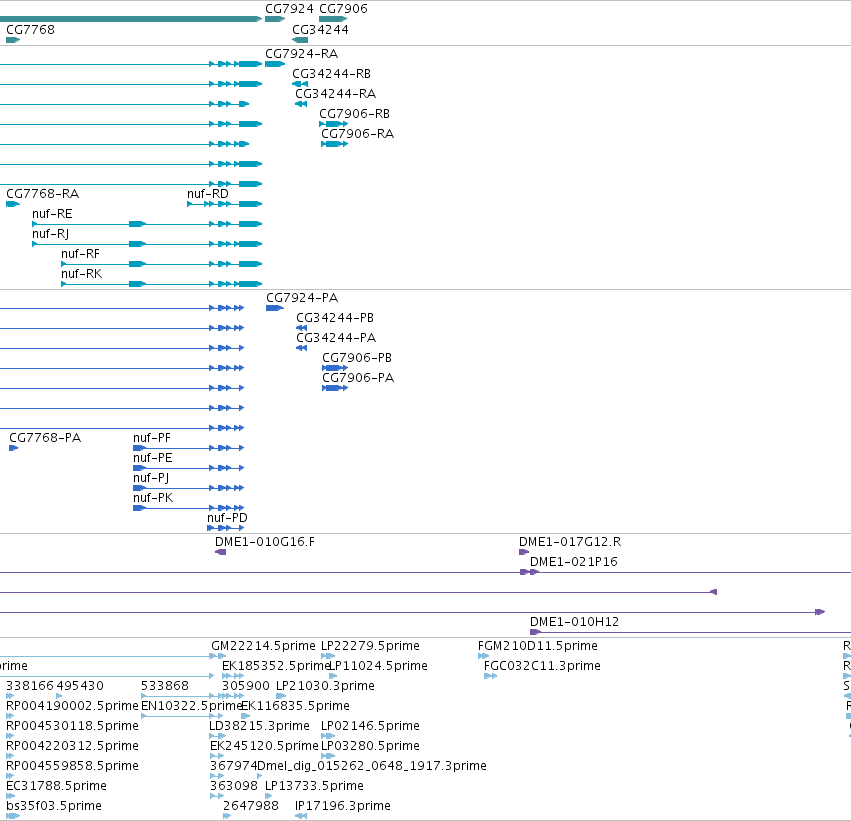Screen dimensions: 851x821
Task: Select EST label LP21030.3prime
Action: coord(325,686)
